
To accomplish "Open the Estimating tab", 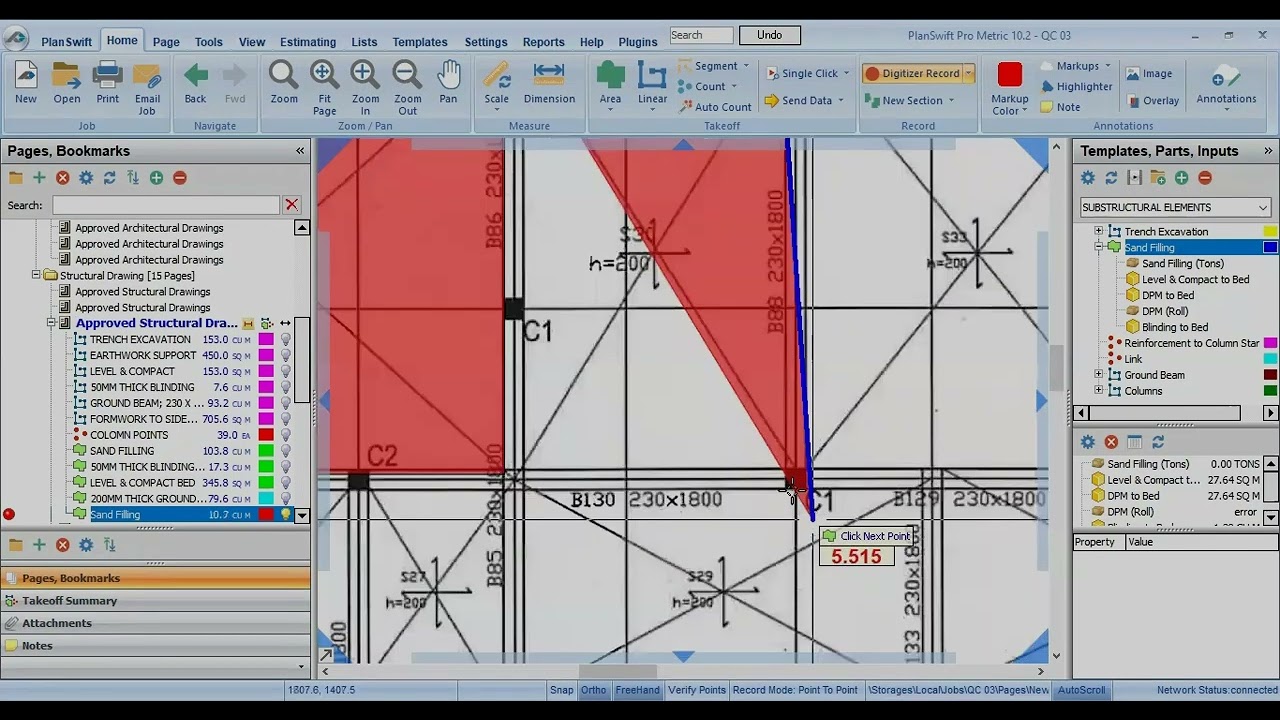I will coord(307,42).
